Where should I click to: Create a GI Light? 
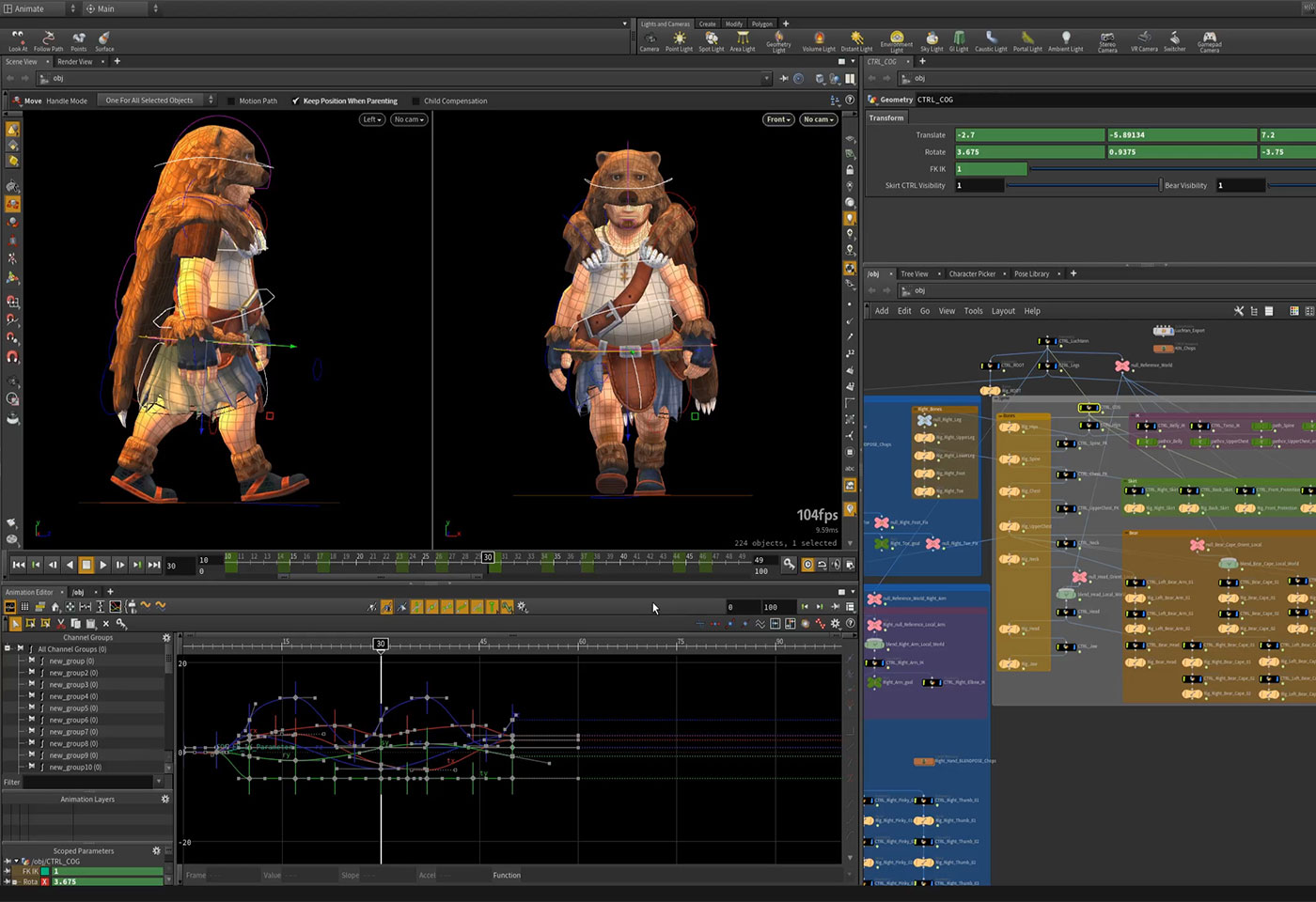pyautogui.click(x=959, y=41)
